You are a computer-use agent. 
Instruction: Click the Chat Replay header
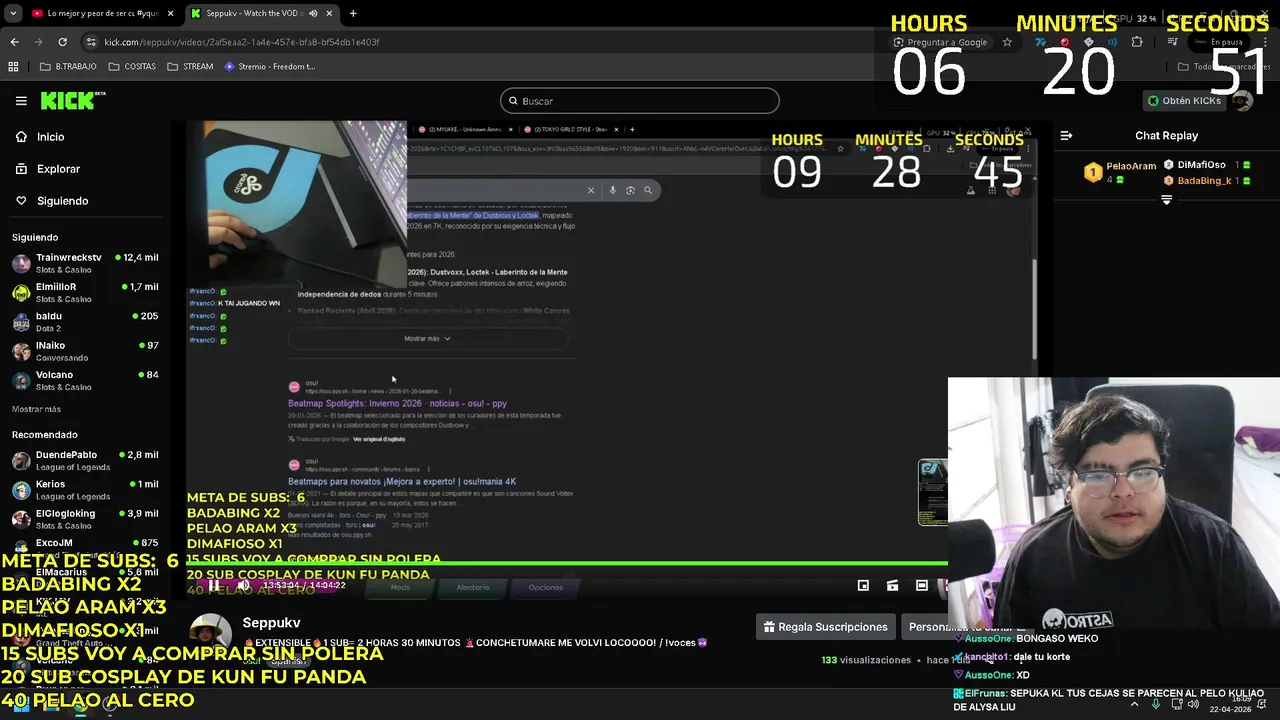[1166, 135]
